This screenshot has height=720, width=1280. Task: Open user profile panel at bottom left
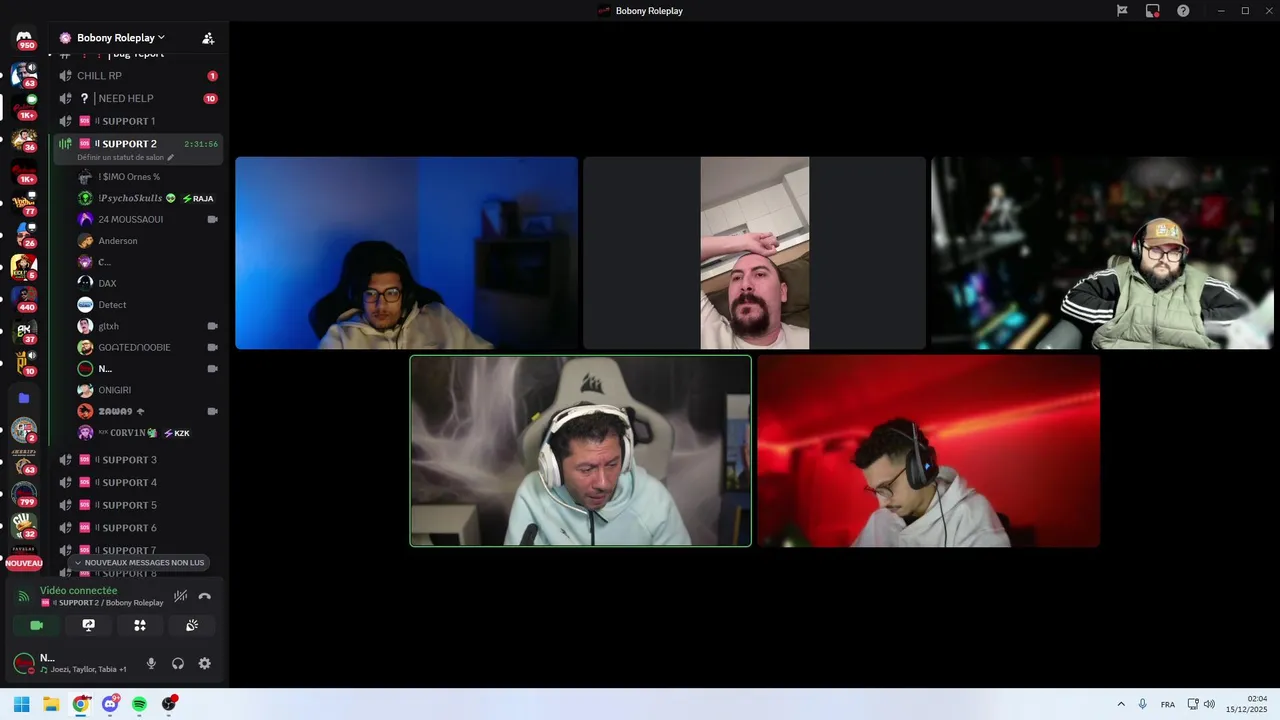tap(70, 663)
